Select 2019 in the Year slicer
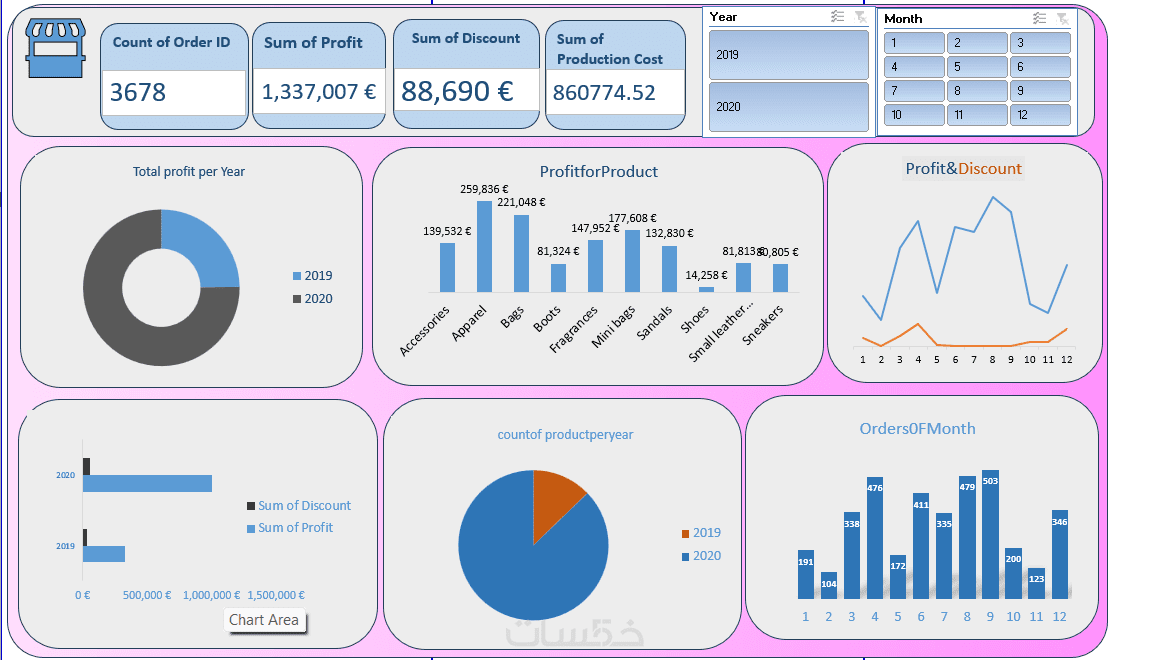 click(789, 55)
